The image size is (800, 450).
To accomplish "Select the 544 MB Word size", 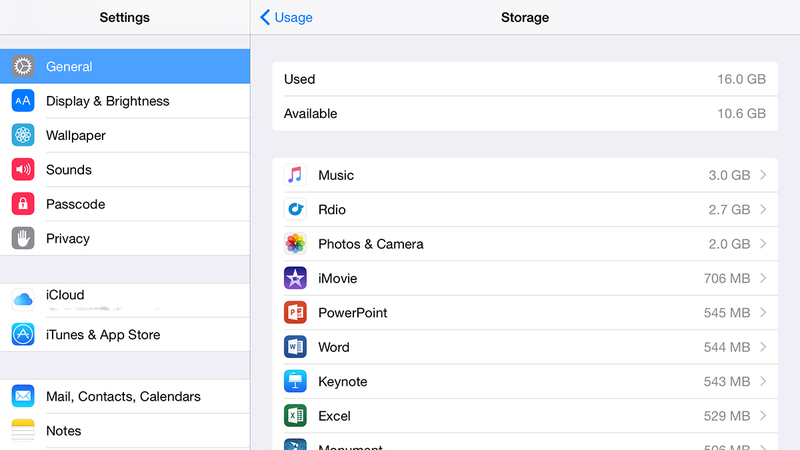I will click(727, 347).
